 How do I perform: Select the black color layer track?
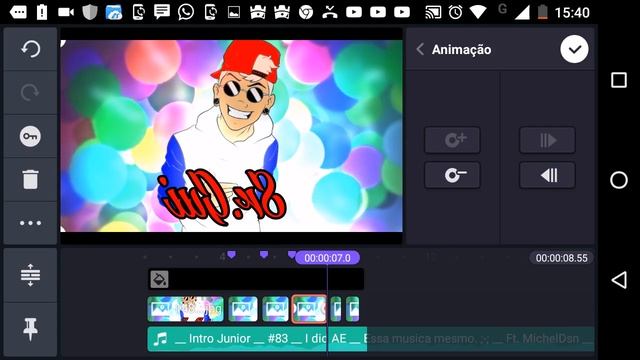coord(256,280)
